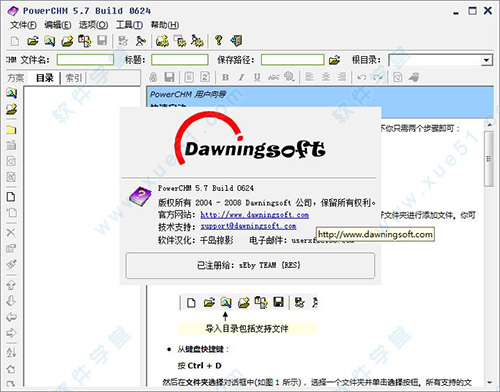Toggle Underline formatting in editor toolbar
The image size is (500, 392).
pos(257,77)
